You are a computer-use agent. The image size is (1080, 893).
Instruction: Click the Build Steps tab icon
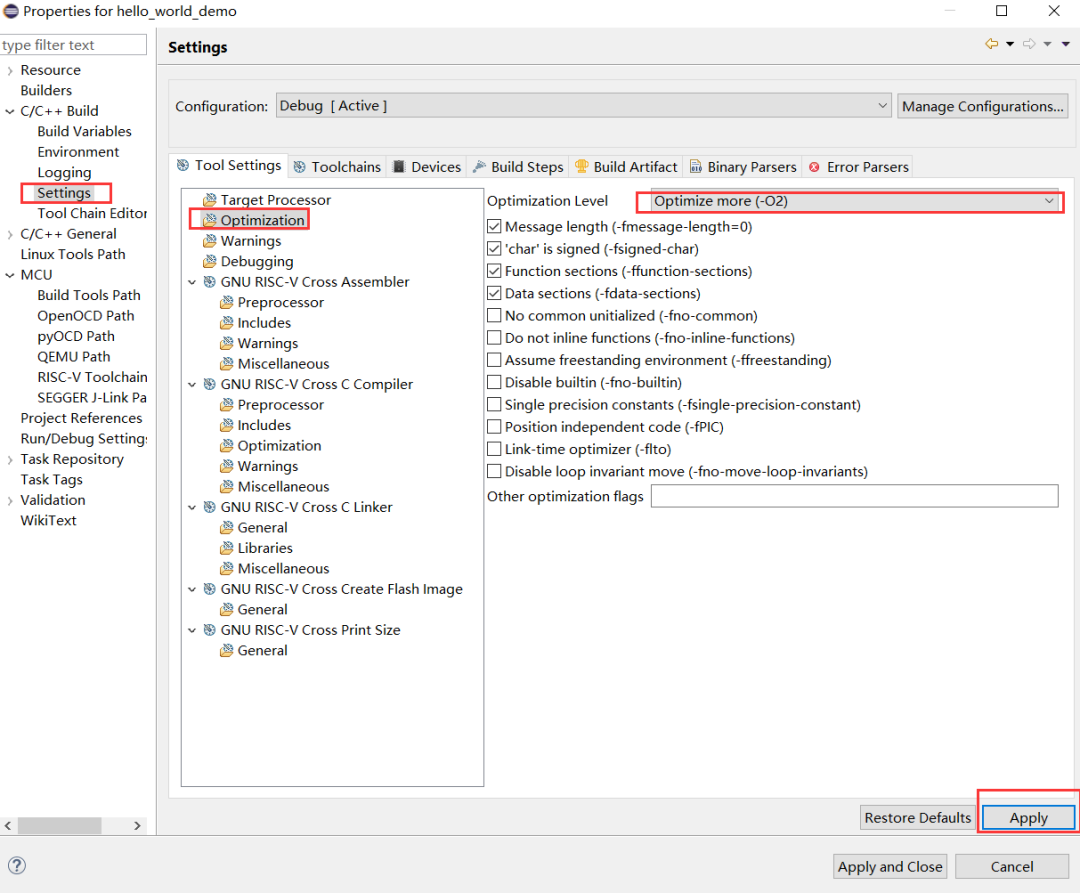[479, 167]
